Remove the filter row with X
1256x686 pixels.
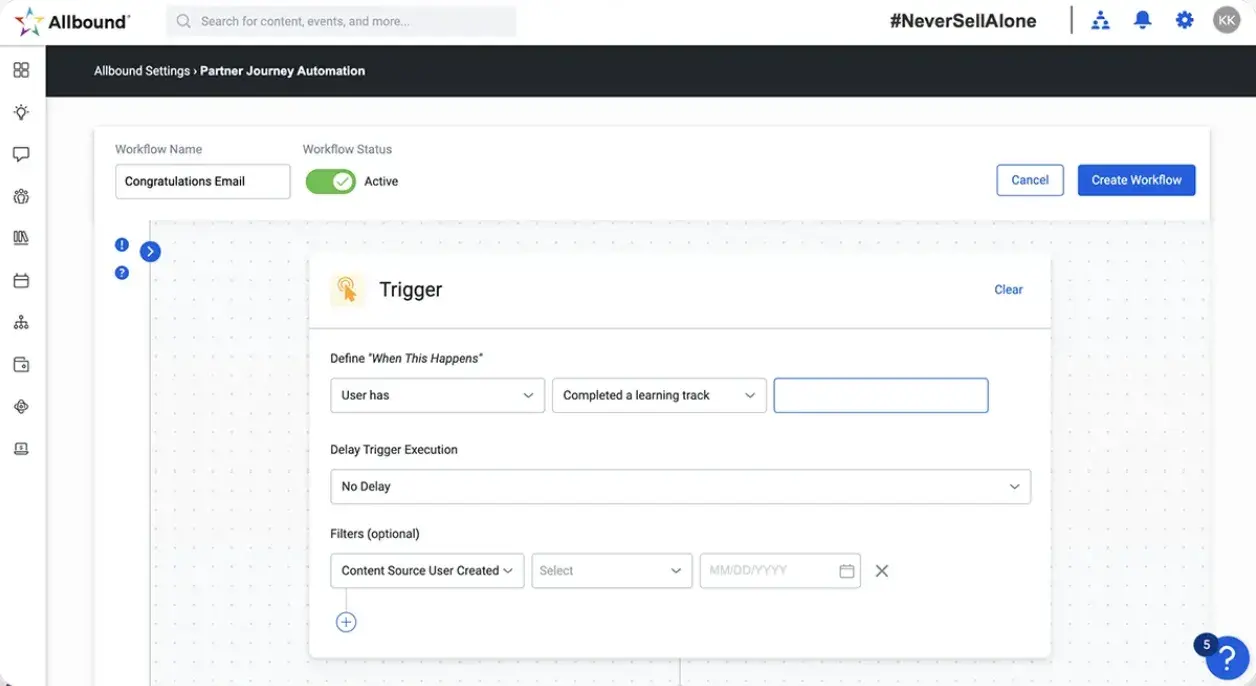881,571
